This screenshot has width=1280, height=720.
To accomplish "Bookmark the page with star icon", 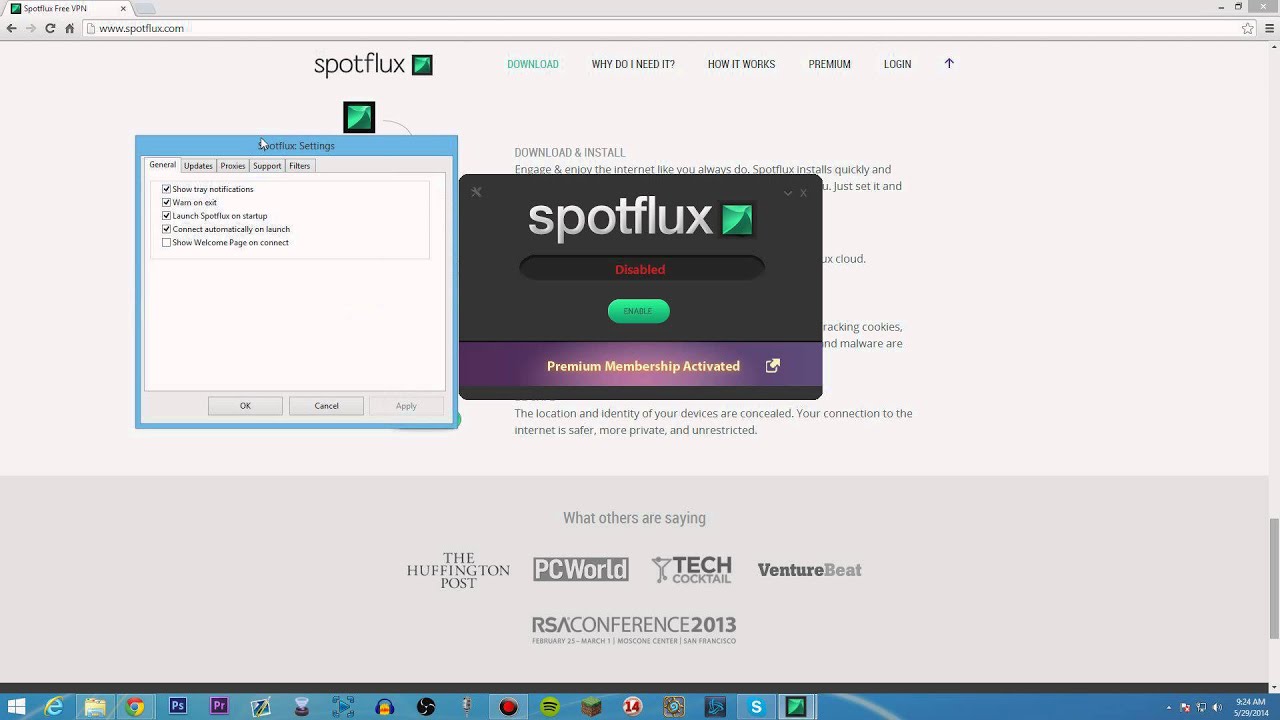I will pyautogui.click(x=1247, y=28).
